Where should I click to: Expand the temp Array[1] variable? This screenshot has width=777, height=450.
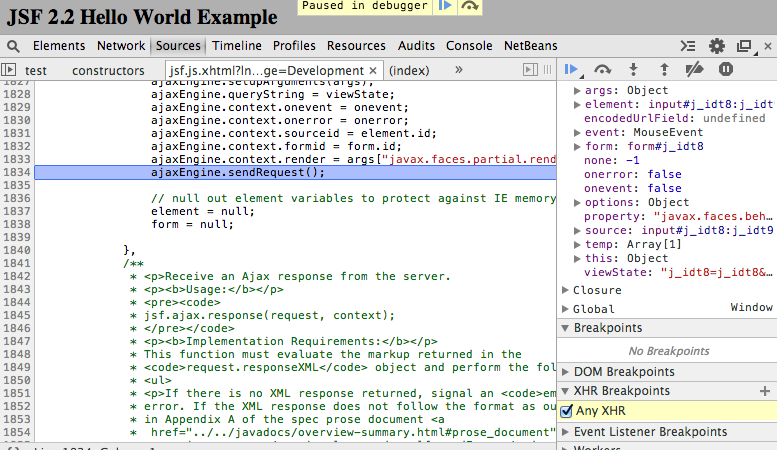(x=577, y=244)
